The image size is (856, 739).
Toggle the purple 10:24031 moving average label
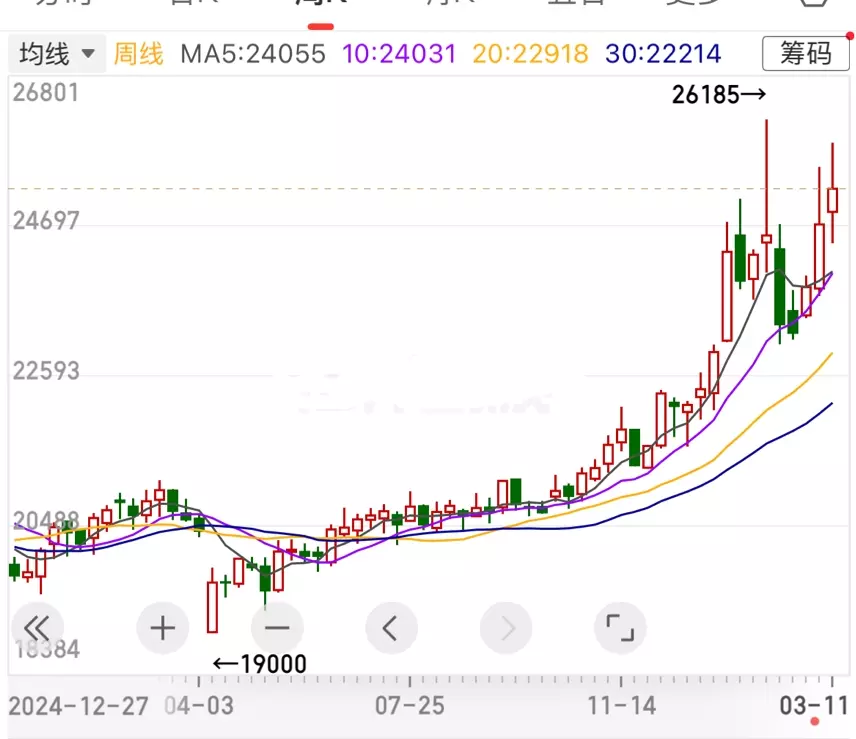coord(399,53)
